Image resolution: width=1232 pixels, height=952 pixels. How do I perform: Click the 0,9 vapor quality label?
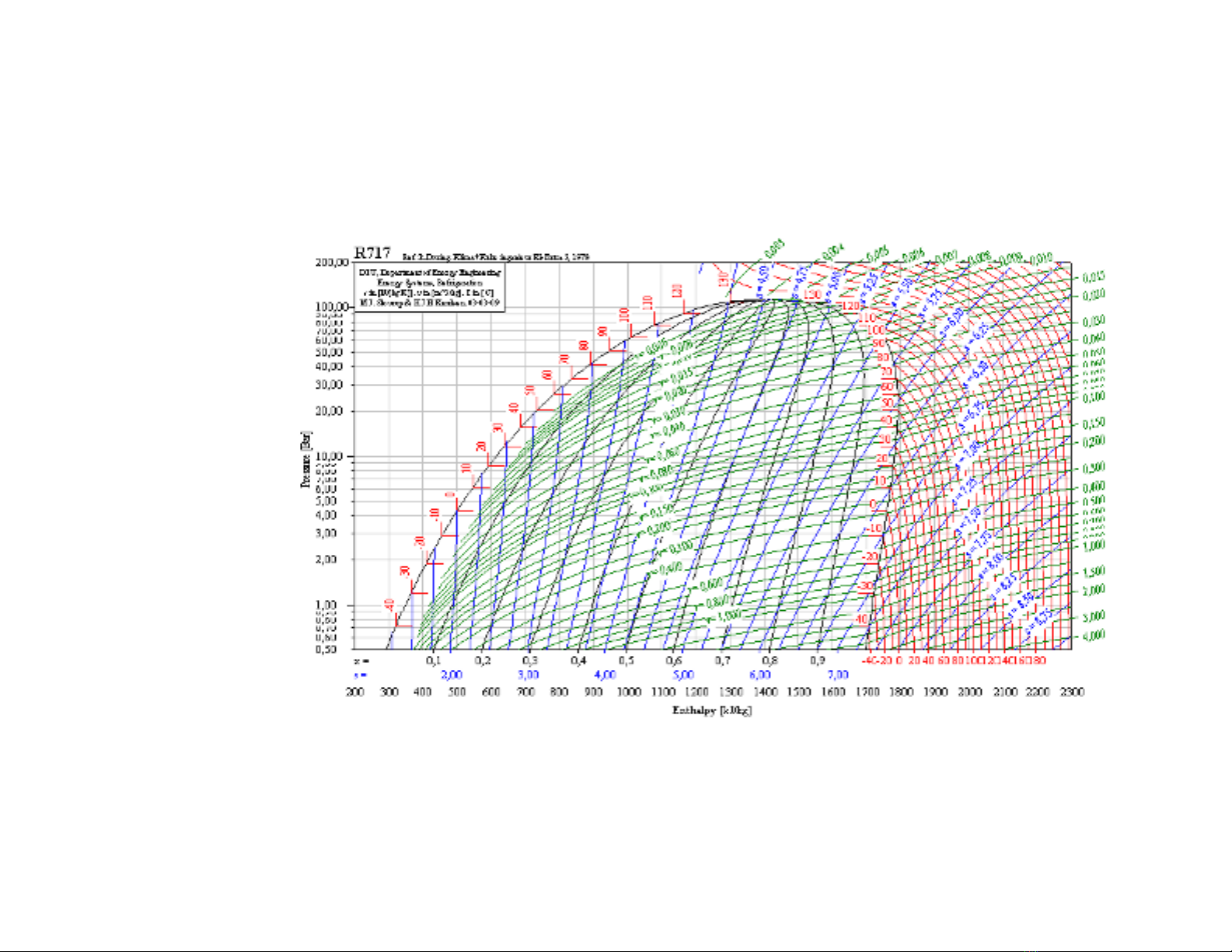click(x=818, y=661)
